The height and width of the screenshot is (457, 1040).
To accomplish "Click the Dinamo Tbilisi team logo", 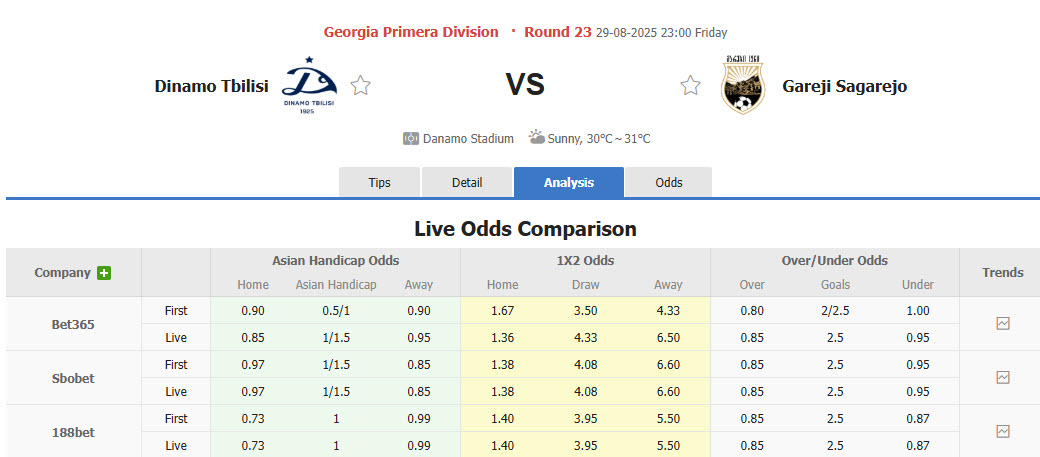I will point(310,86).
